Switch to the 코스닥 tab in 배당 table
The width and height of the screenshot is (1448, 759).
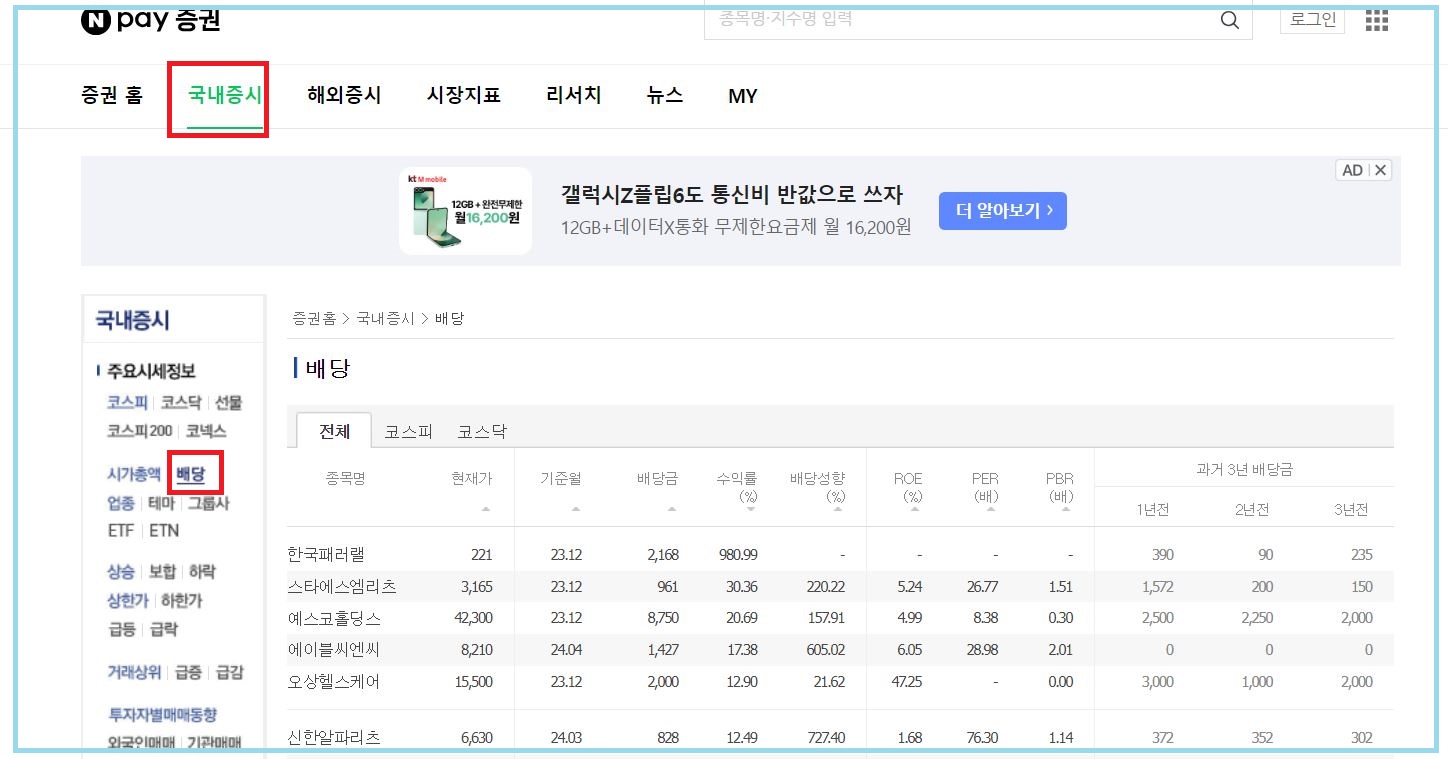tap(484, 431)
